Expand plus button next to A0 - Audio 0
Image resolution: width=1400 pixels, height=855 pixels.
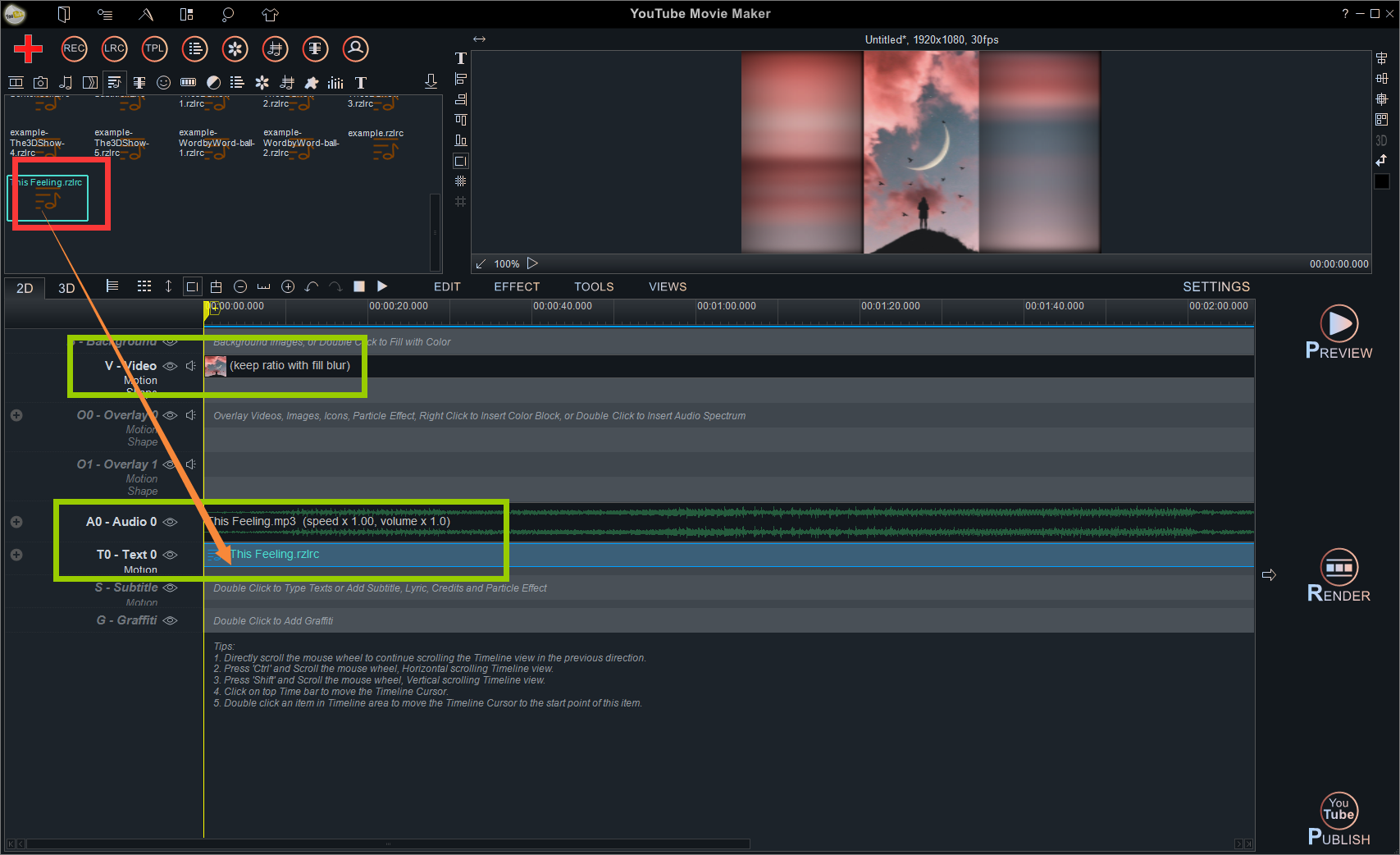click(x=16, y=522)
